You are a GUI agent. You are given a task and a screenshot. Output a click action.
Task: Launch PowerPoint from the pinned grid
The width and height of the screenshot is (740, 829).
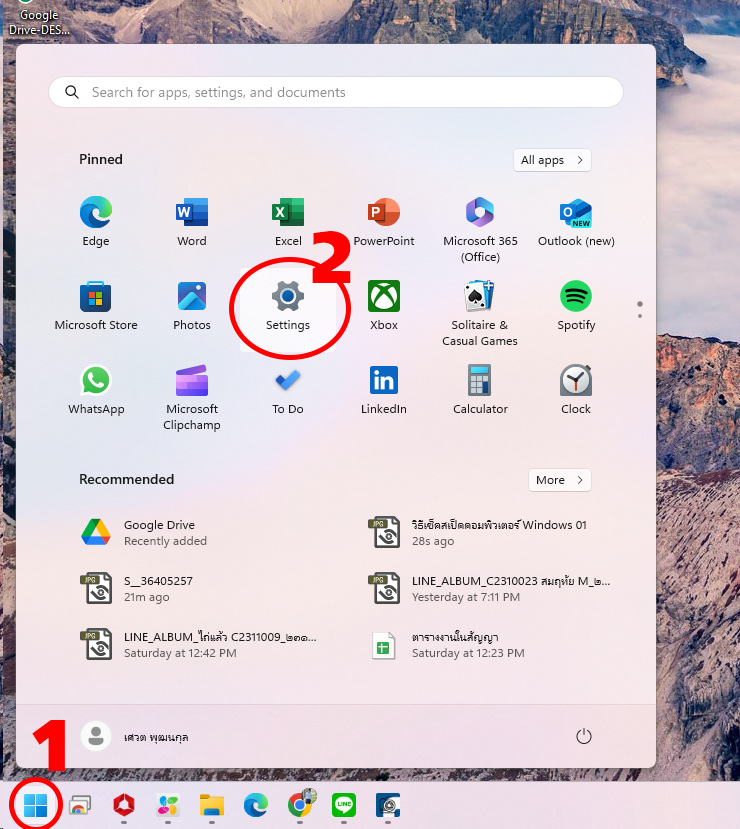click(384, 221)
